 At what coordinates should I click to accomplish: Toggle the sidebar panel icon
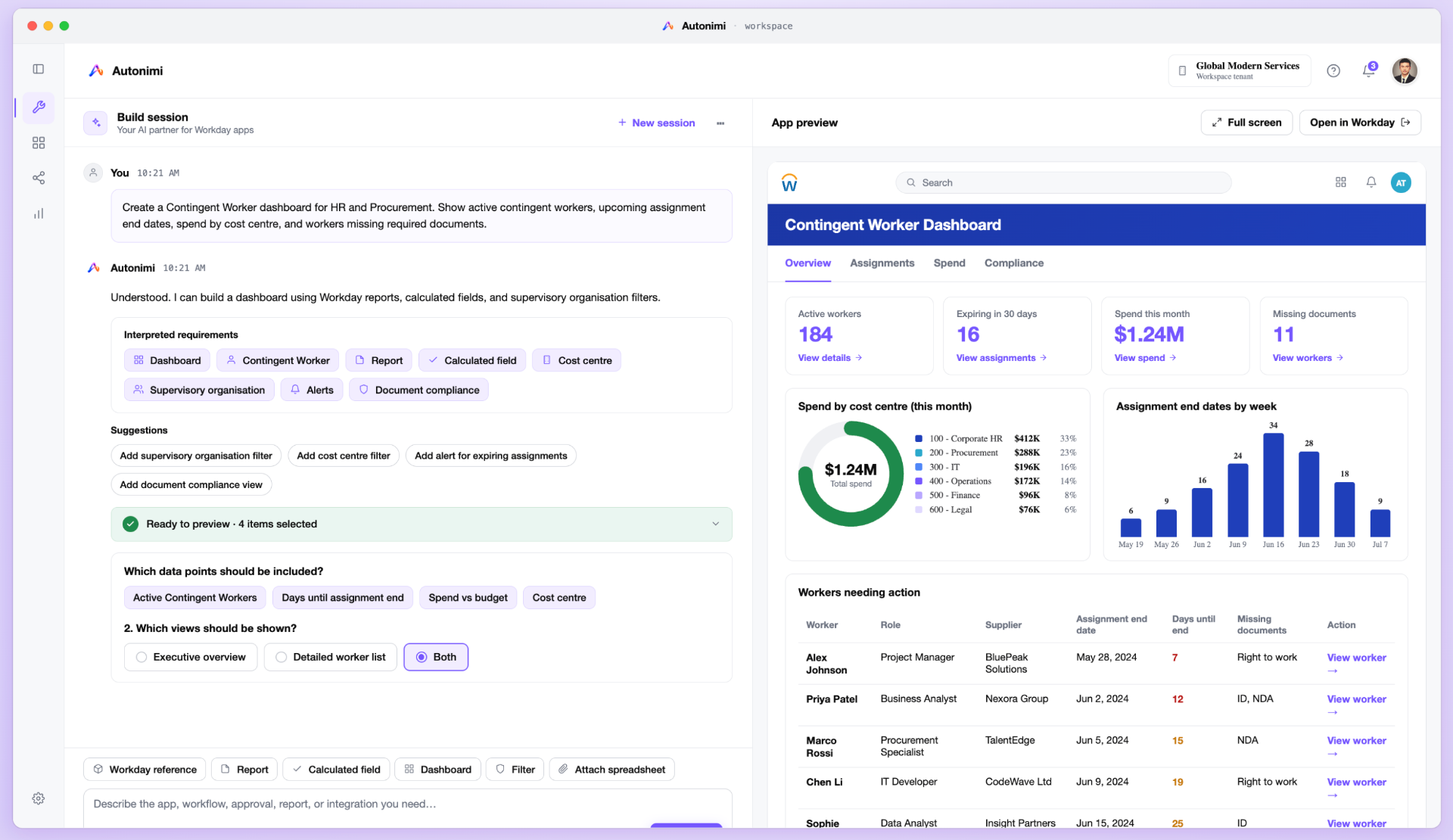tap(39, 69)
